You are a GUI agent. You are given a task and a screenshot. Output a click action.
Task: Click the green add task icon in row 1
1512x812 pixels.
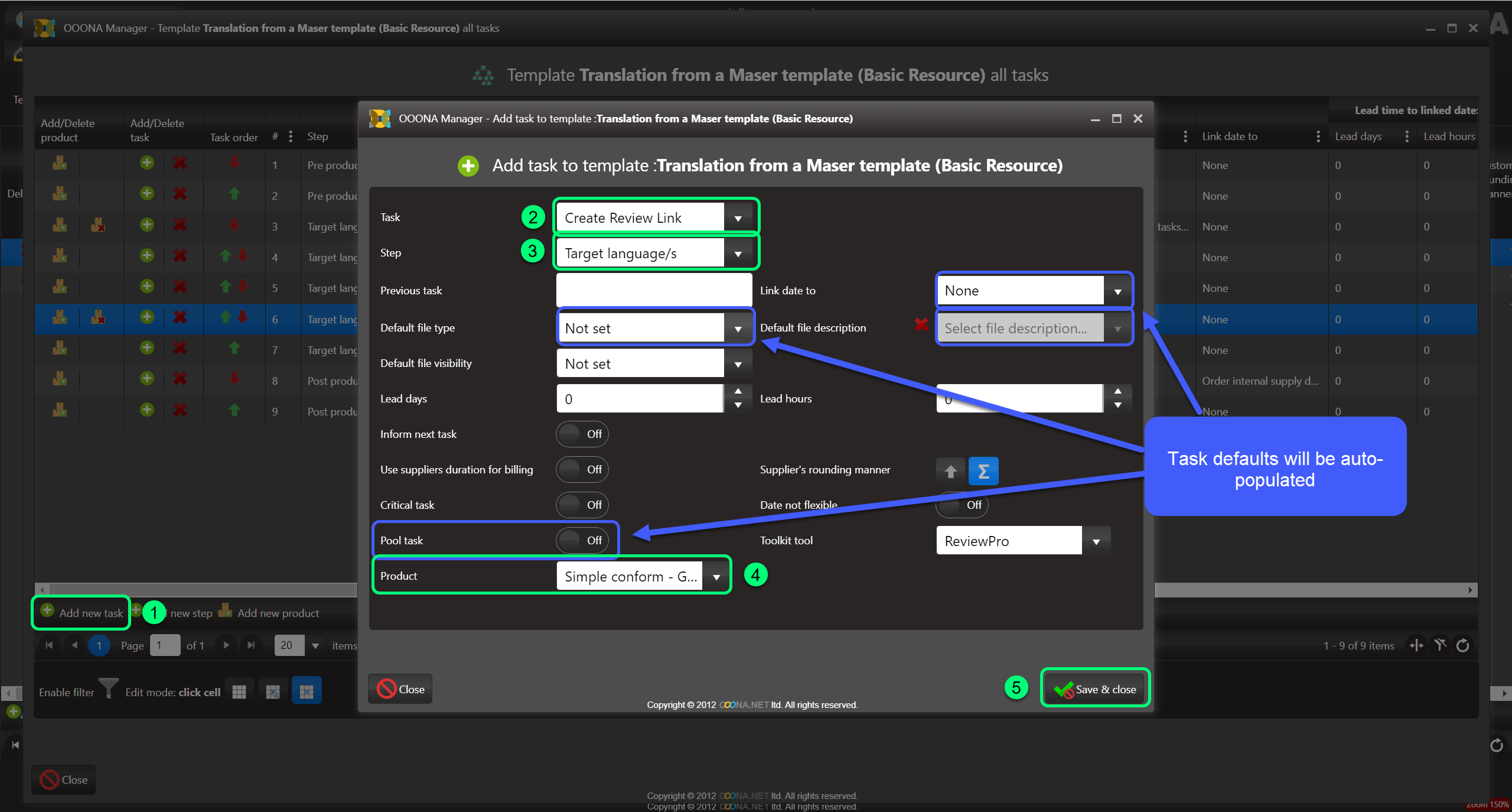click(x=147, y=163)
